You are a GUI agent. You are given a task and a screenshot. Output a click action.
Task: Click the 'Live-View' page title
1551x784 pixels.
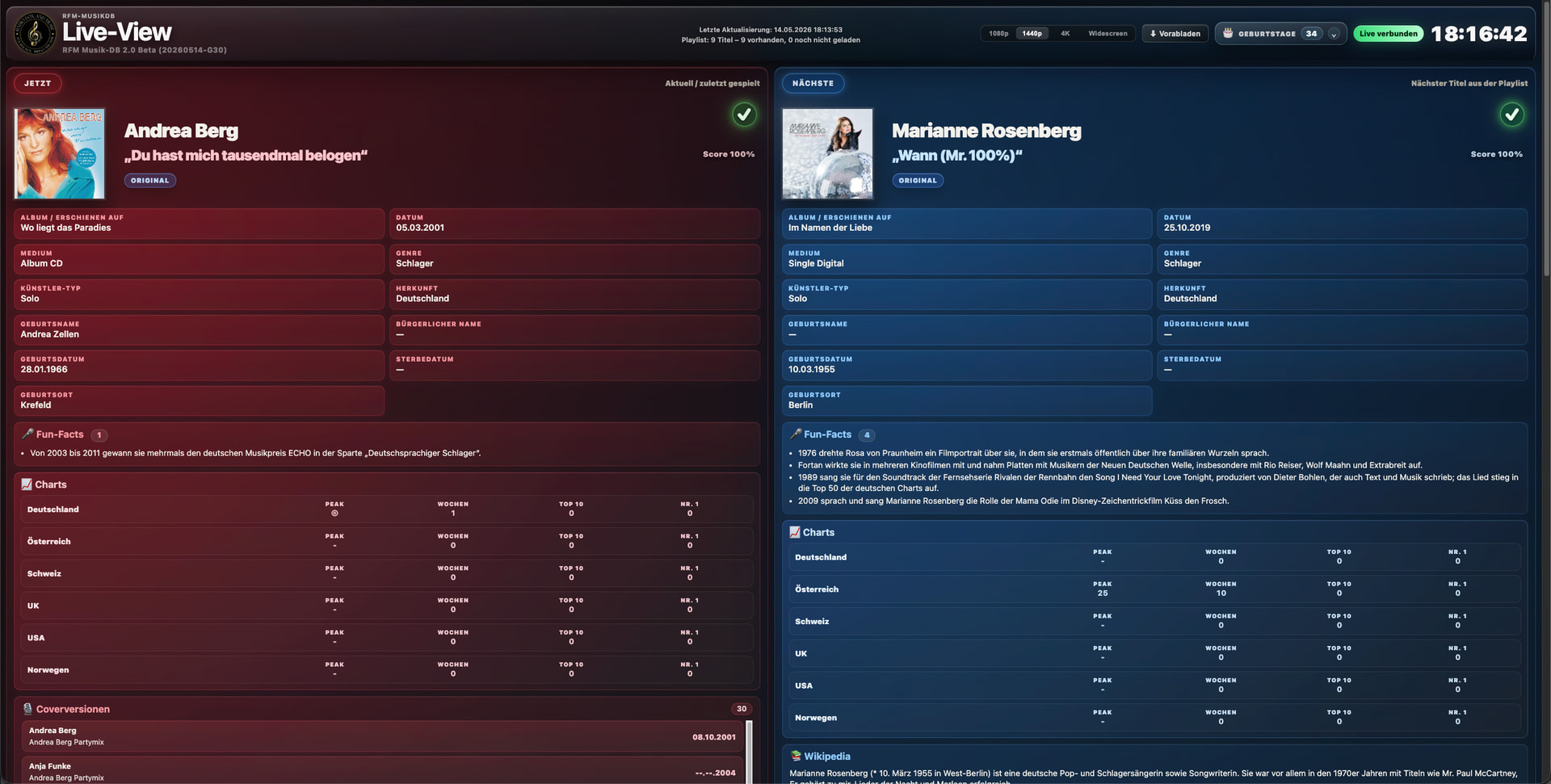117,32
